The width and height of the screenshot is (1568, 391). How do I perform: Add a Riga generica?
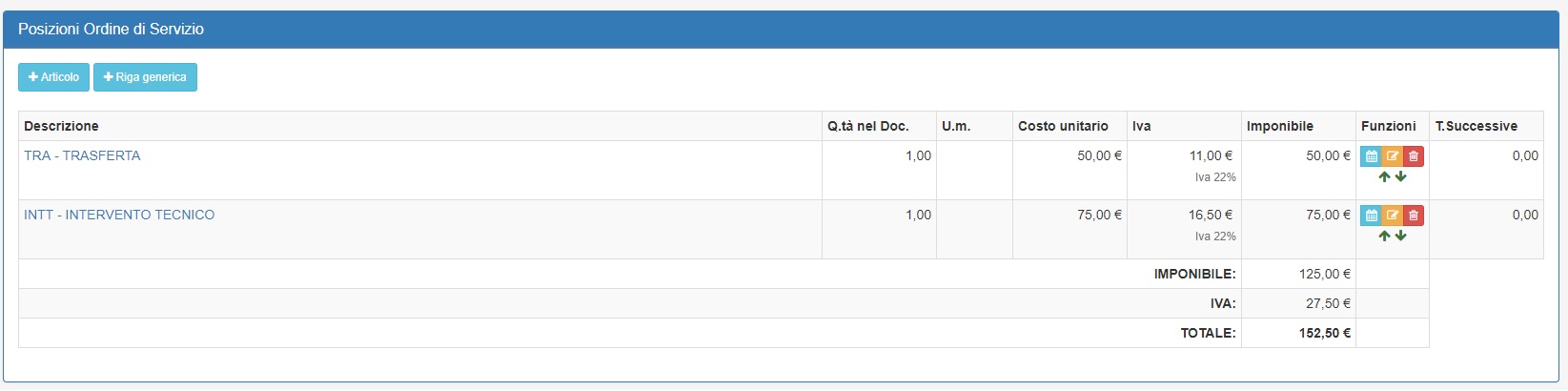(145, 77)
